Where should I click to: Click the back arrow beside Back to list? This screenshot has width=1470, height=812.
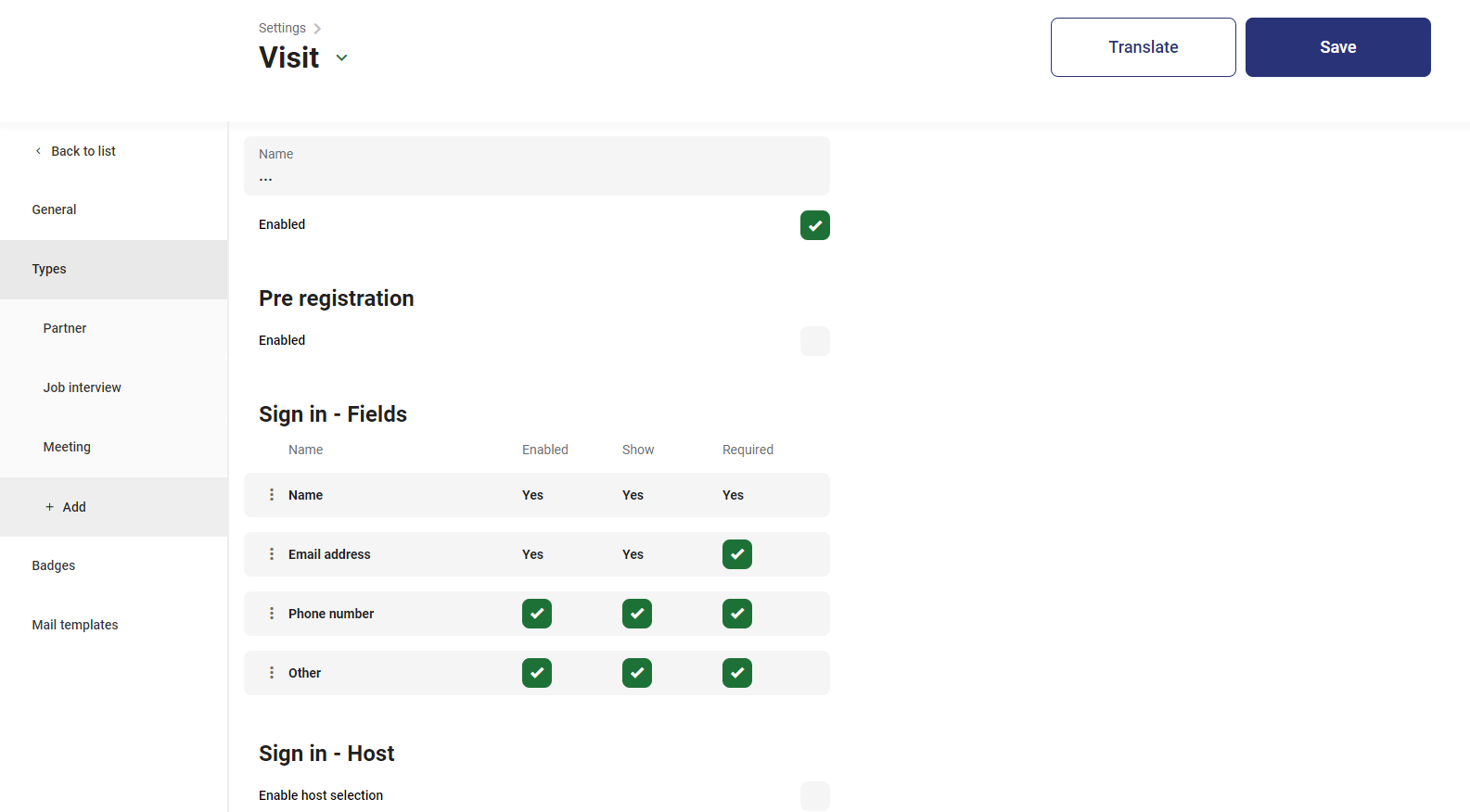coord(38,151)
